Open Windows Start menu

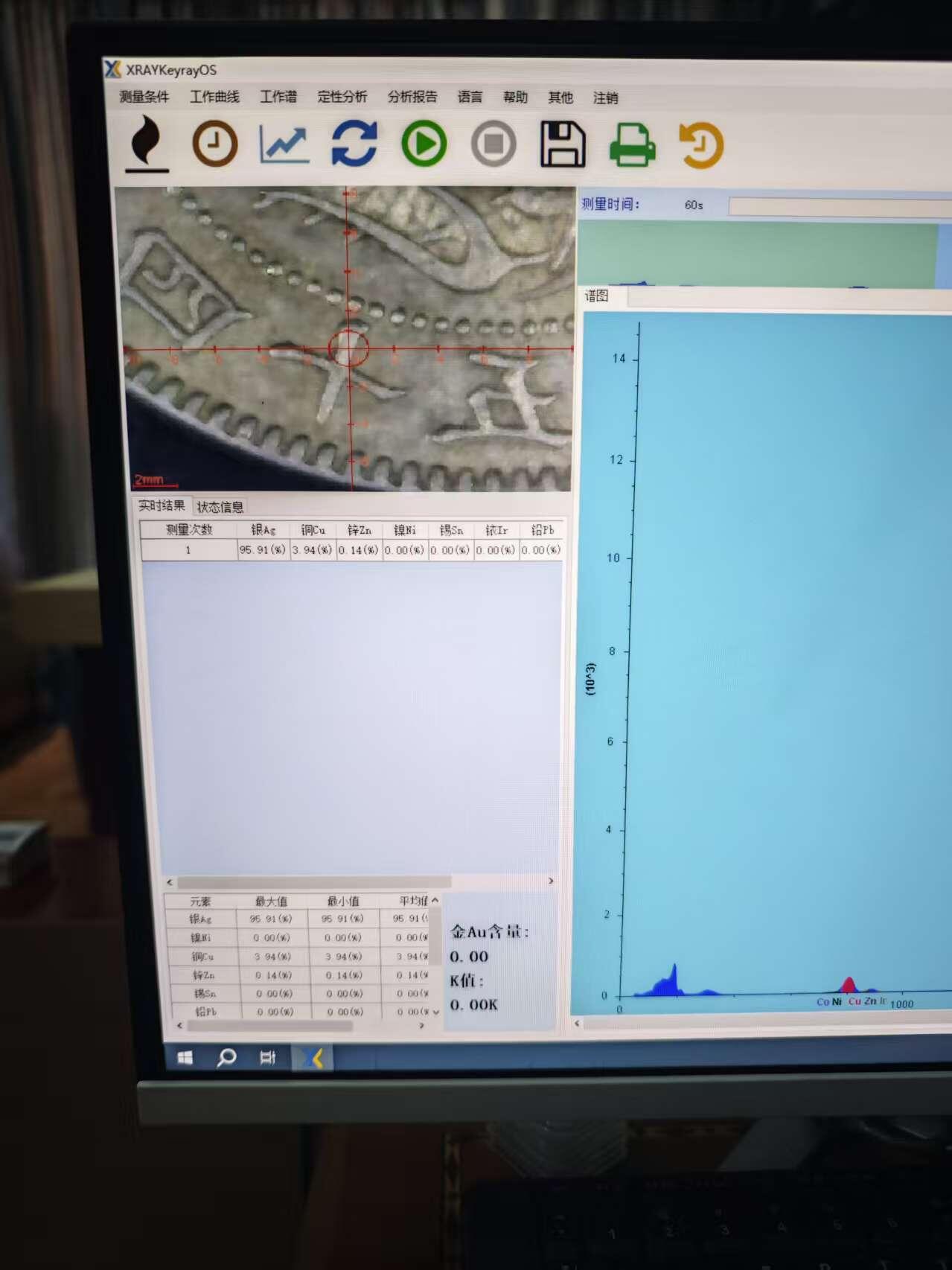pyautogui.click(x=185, y=1057)
